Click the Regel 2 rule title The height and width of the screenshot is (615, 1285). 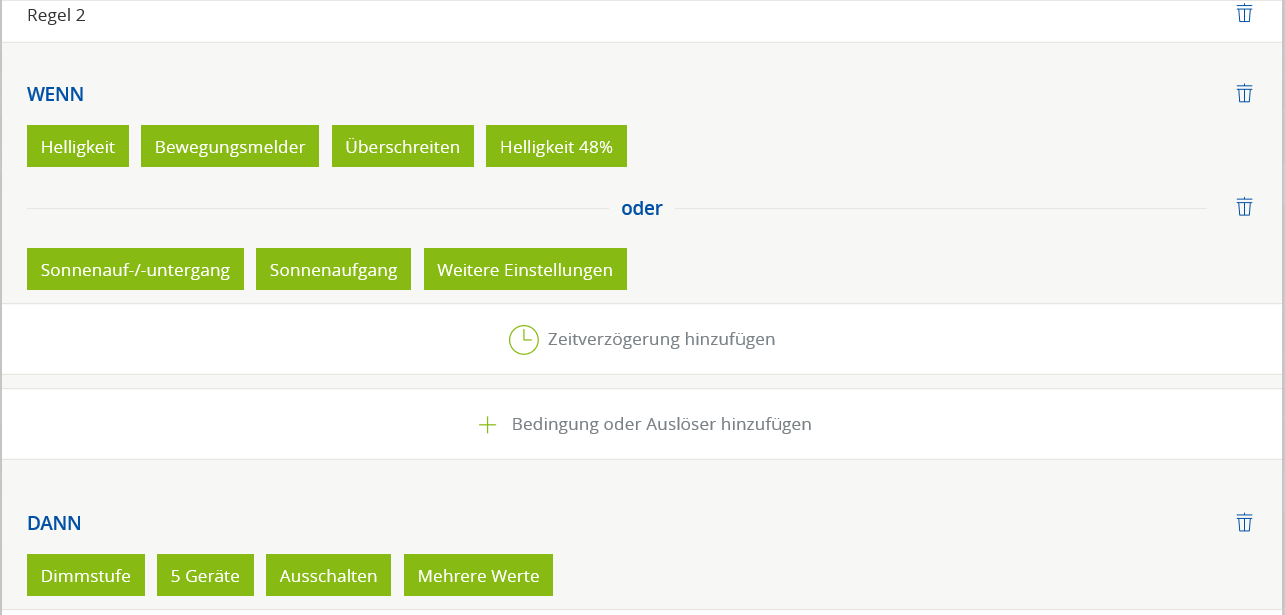coord(56,16)
